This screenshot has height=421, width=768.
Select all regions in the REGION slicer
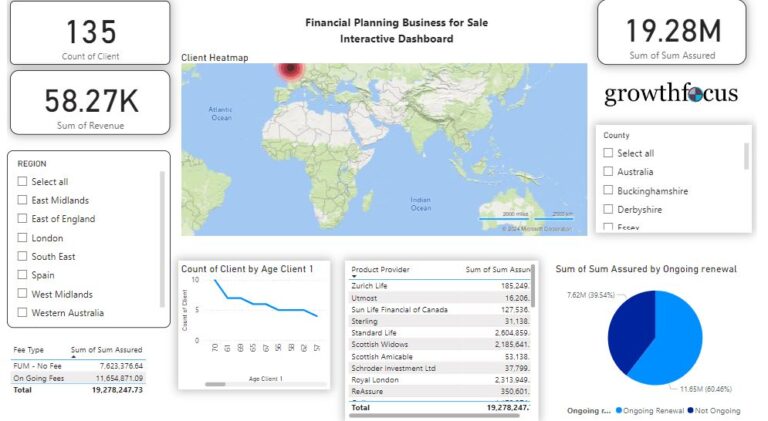22,182
